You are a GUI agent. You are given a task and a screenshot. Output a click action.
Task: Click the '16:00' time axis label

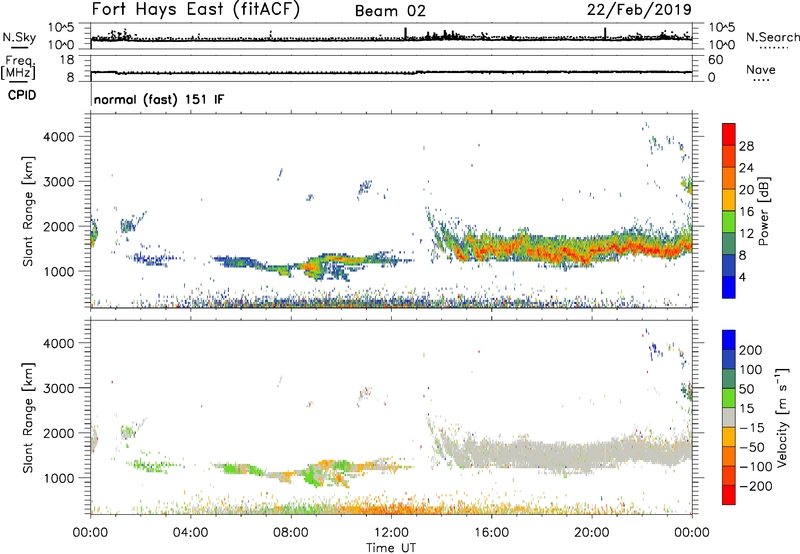(x=491, y=533)
